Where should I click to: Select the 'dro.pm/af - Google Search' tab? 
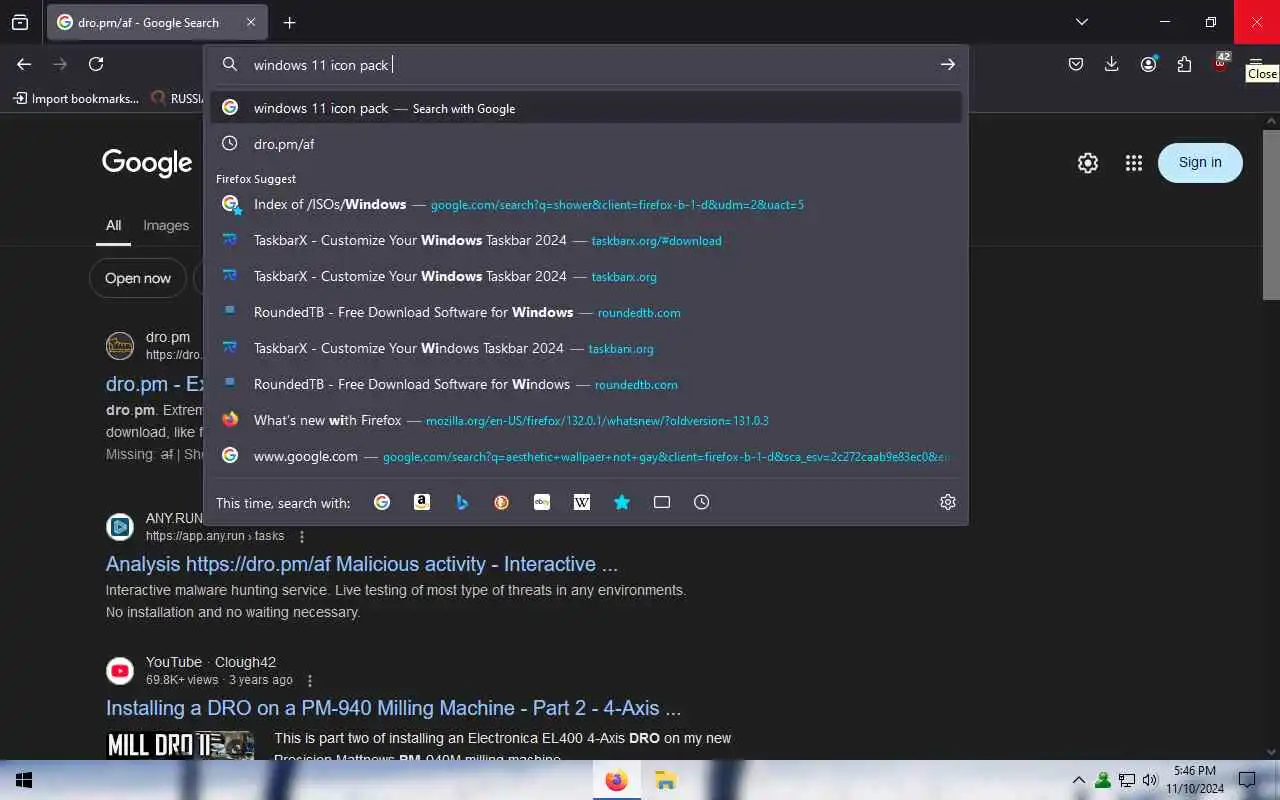point(157,22)
